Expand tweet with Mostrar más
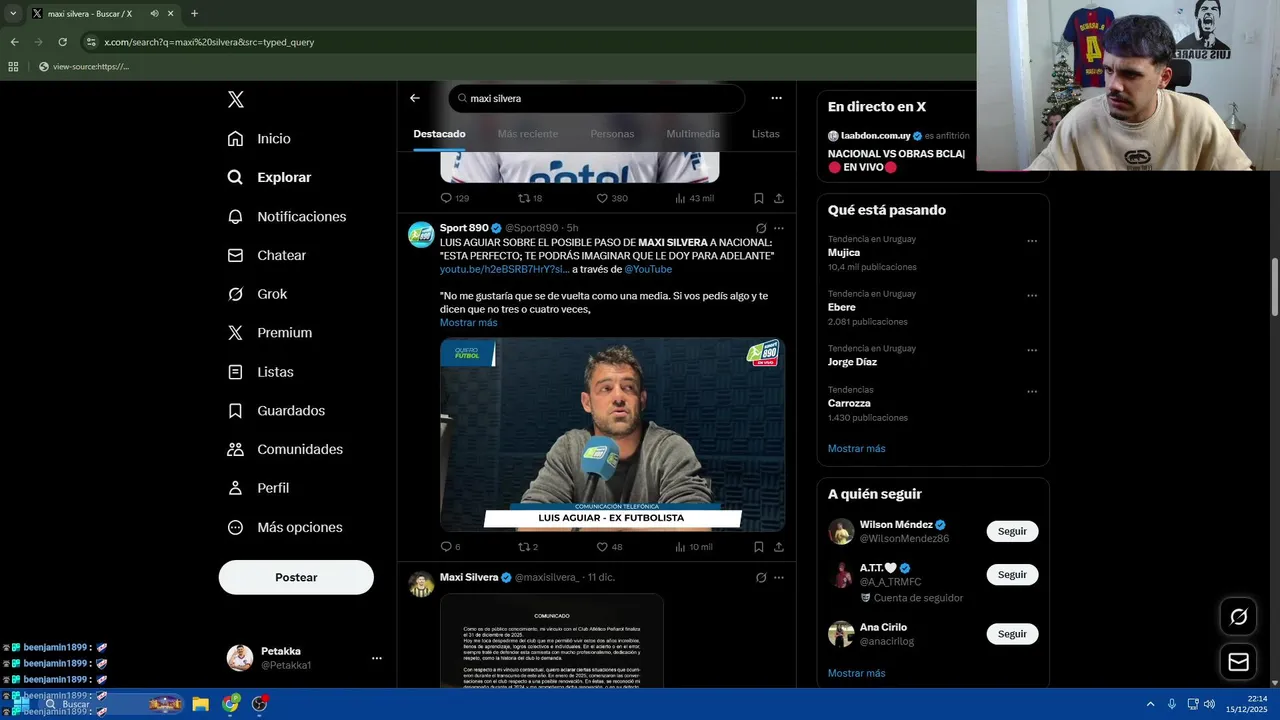1280x720 pixels. 468,322
